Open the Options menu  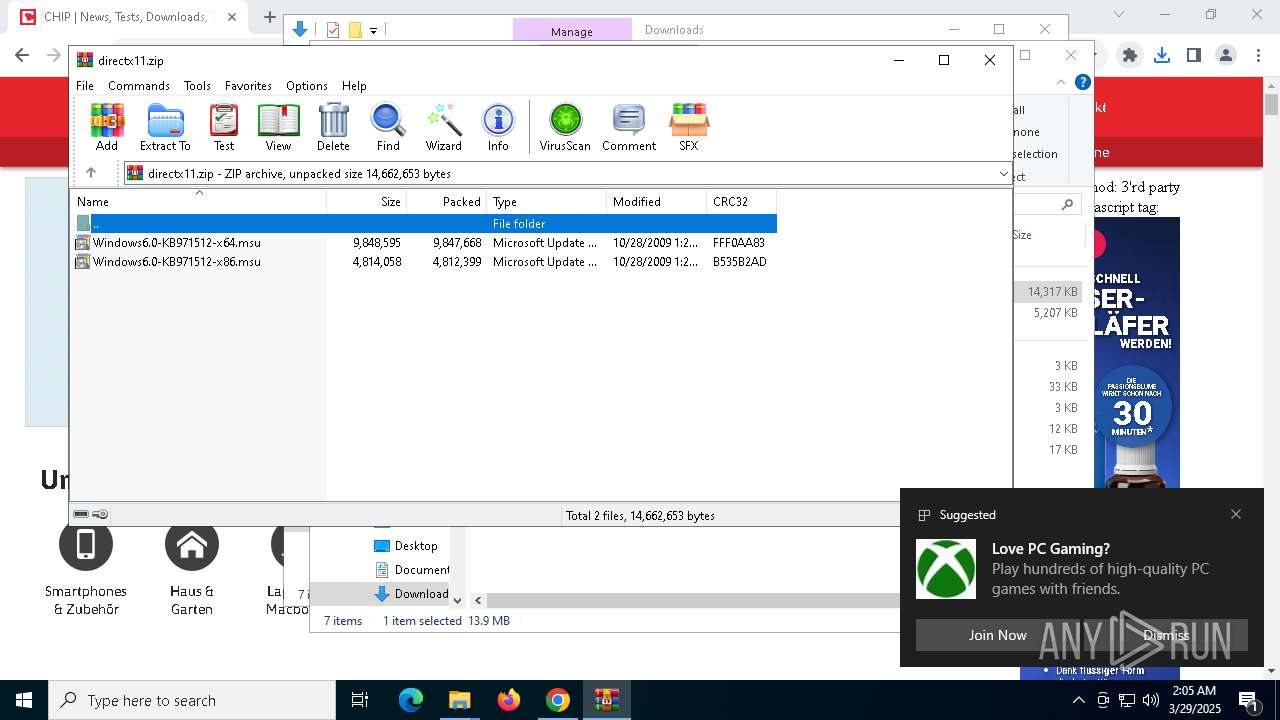click(x=307, y=86)
